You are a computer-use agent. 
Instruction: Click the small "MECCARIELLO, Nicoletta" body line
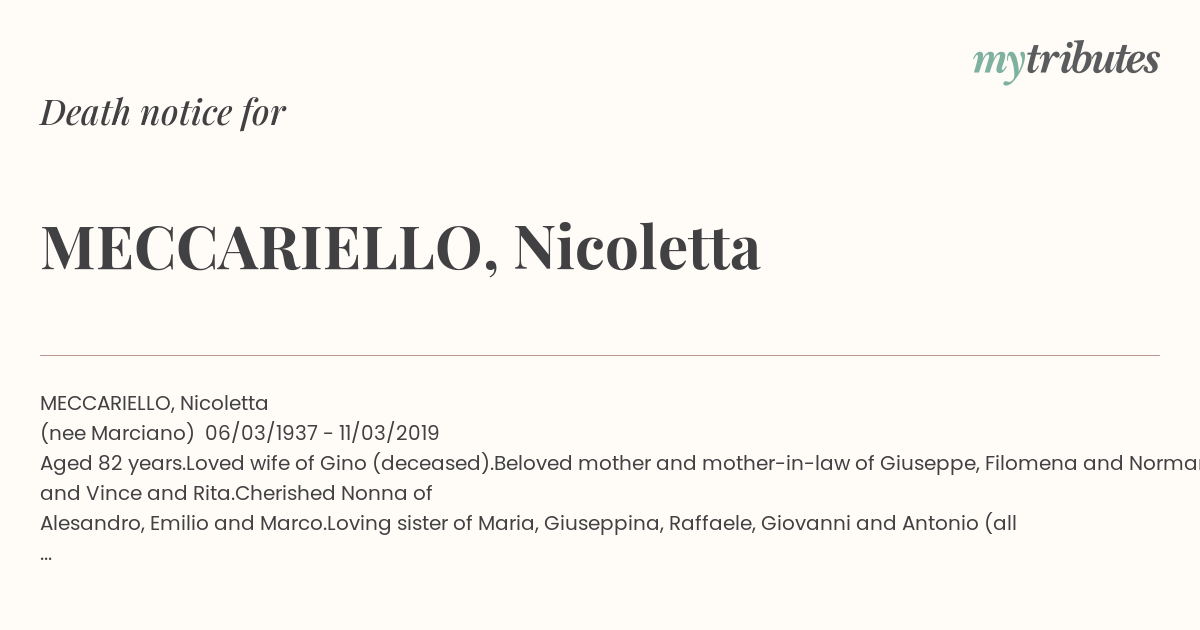coord(154,404)
